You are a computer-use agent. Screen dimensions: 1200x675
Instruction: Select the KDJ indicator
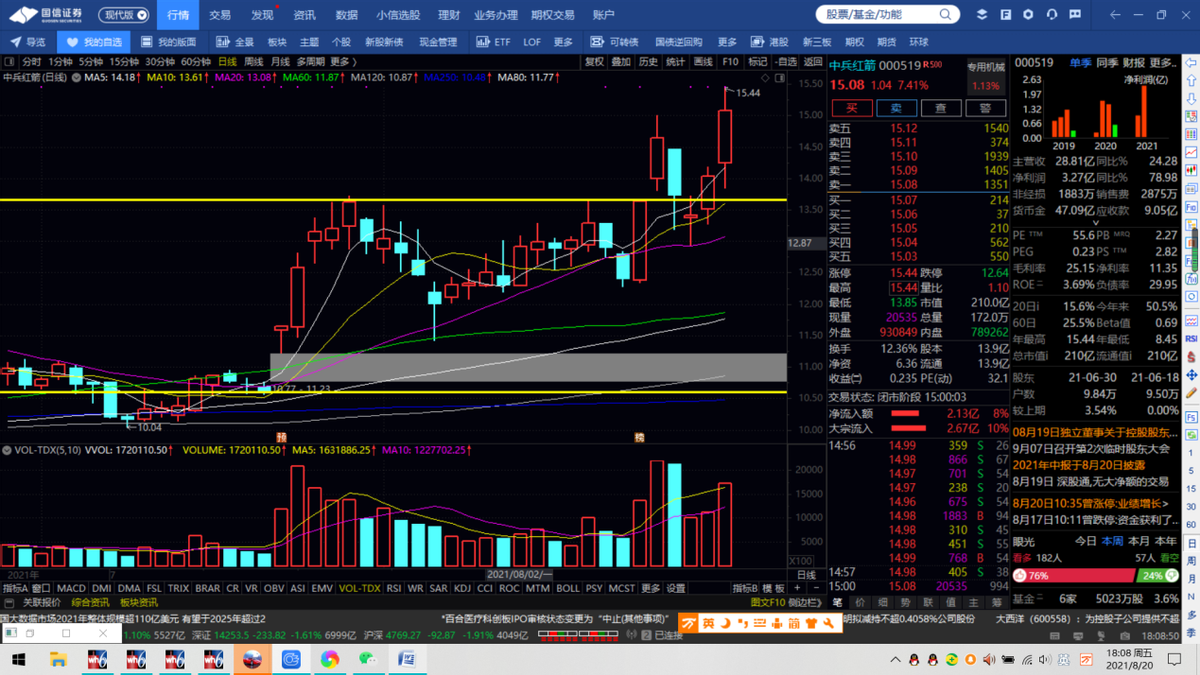(x=463, y=589)
